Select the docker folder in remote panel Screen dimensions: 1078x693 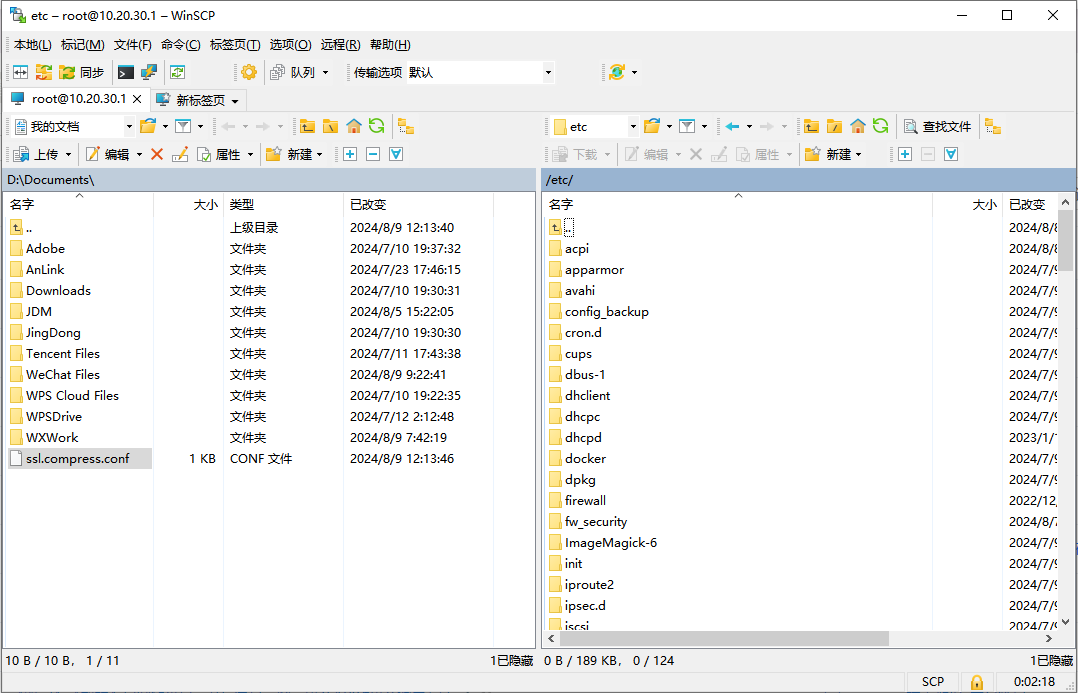coord(585,458)
